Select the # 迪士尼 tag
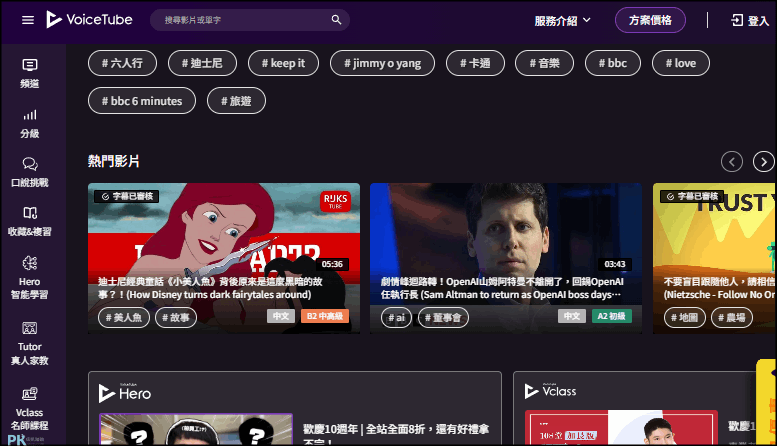777x446 pixels. [x=202, y=63]
